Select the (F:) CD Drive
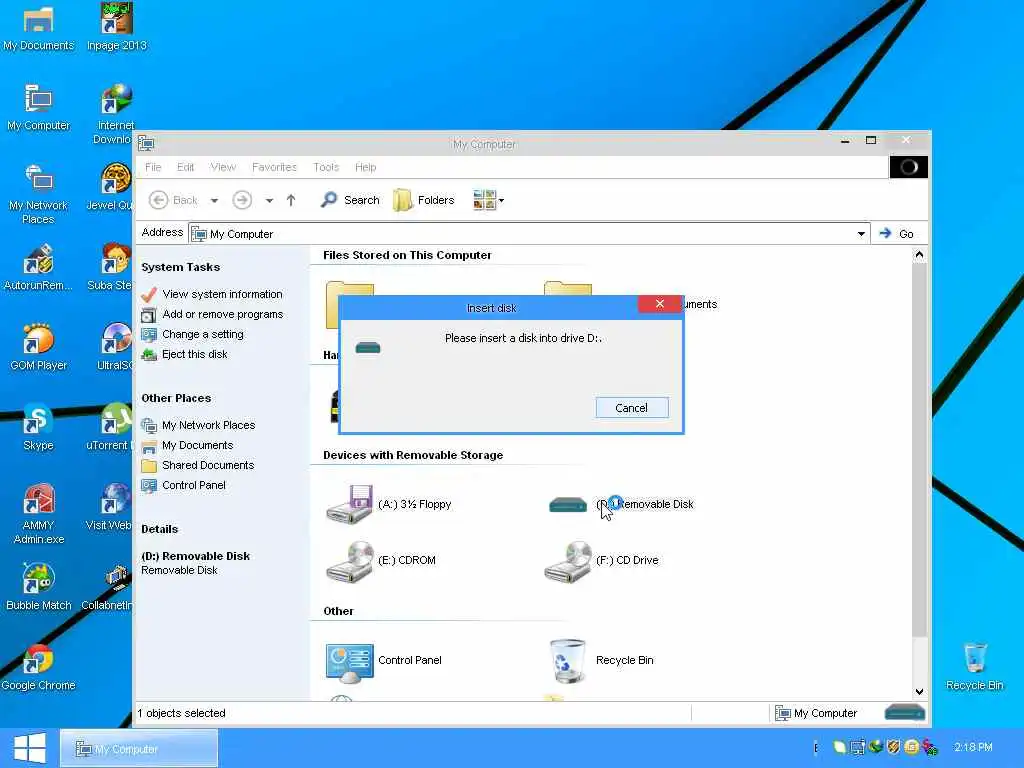This screenshot has width=1024, height=768. pyautogui.click(x=602, y=561)
